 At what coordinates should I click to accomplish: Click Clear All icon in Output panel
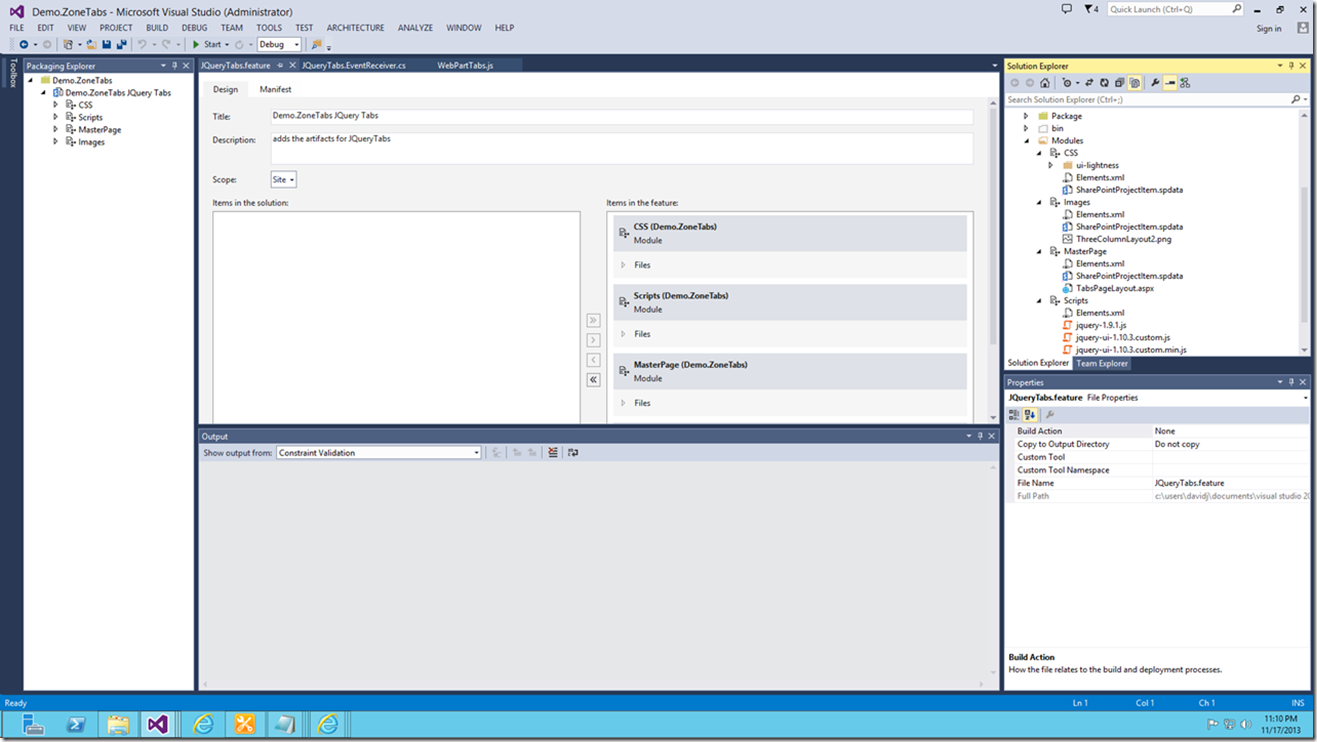(x=552, y=453)
